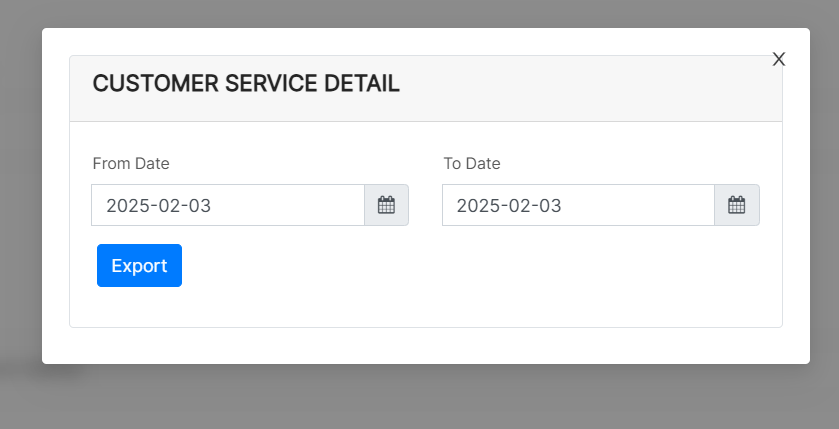Dismiss the Customer Service Detail popup

tap(779, 59)
